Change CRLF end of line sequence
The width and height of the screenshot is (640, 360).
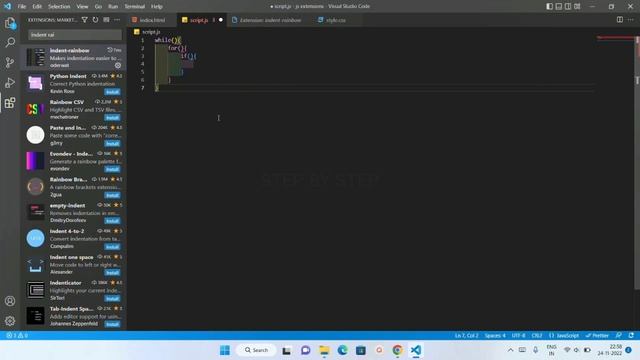click(x=537, y=336)
